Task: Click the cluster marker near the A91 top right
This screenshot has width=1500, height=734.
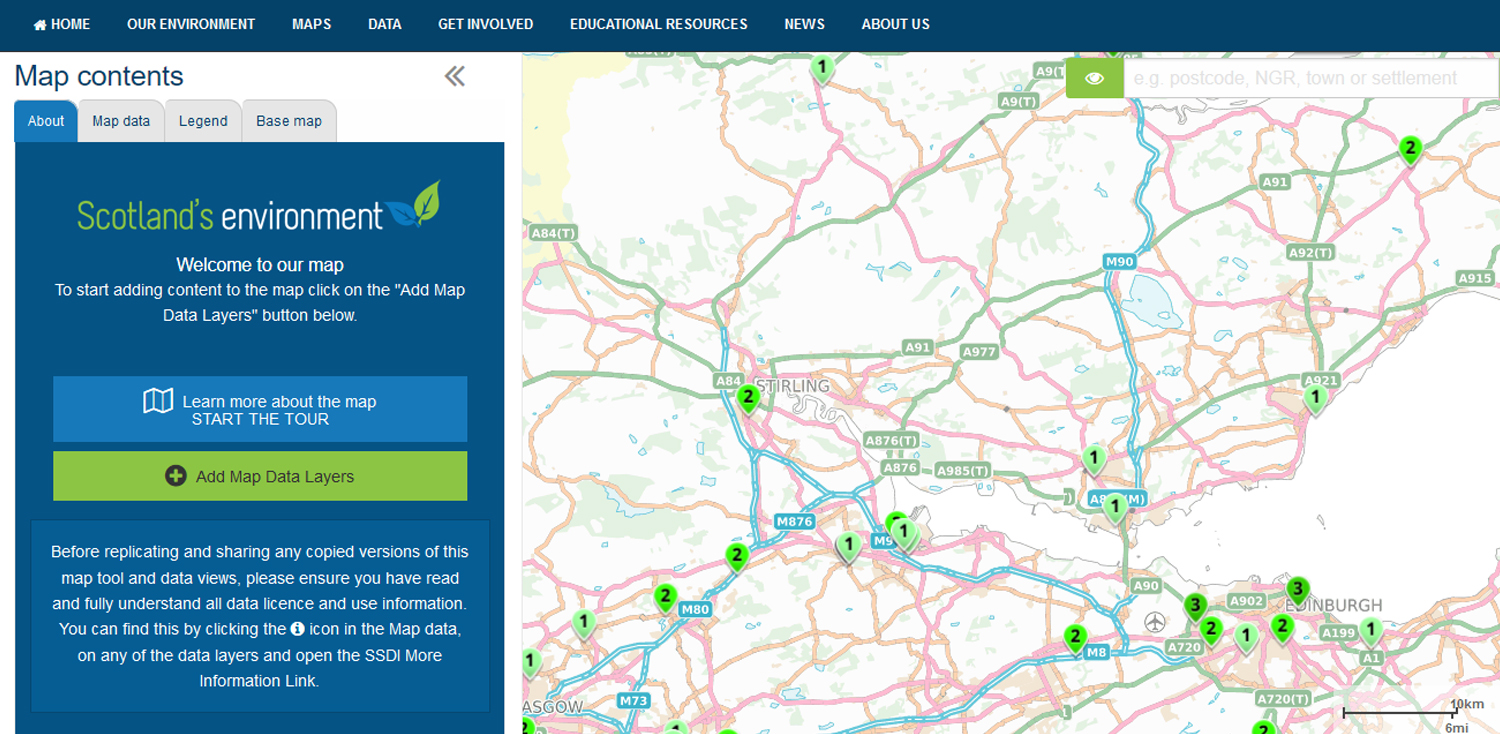Action: coord(1410,150)
